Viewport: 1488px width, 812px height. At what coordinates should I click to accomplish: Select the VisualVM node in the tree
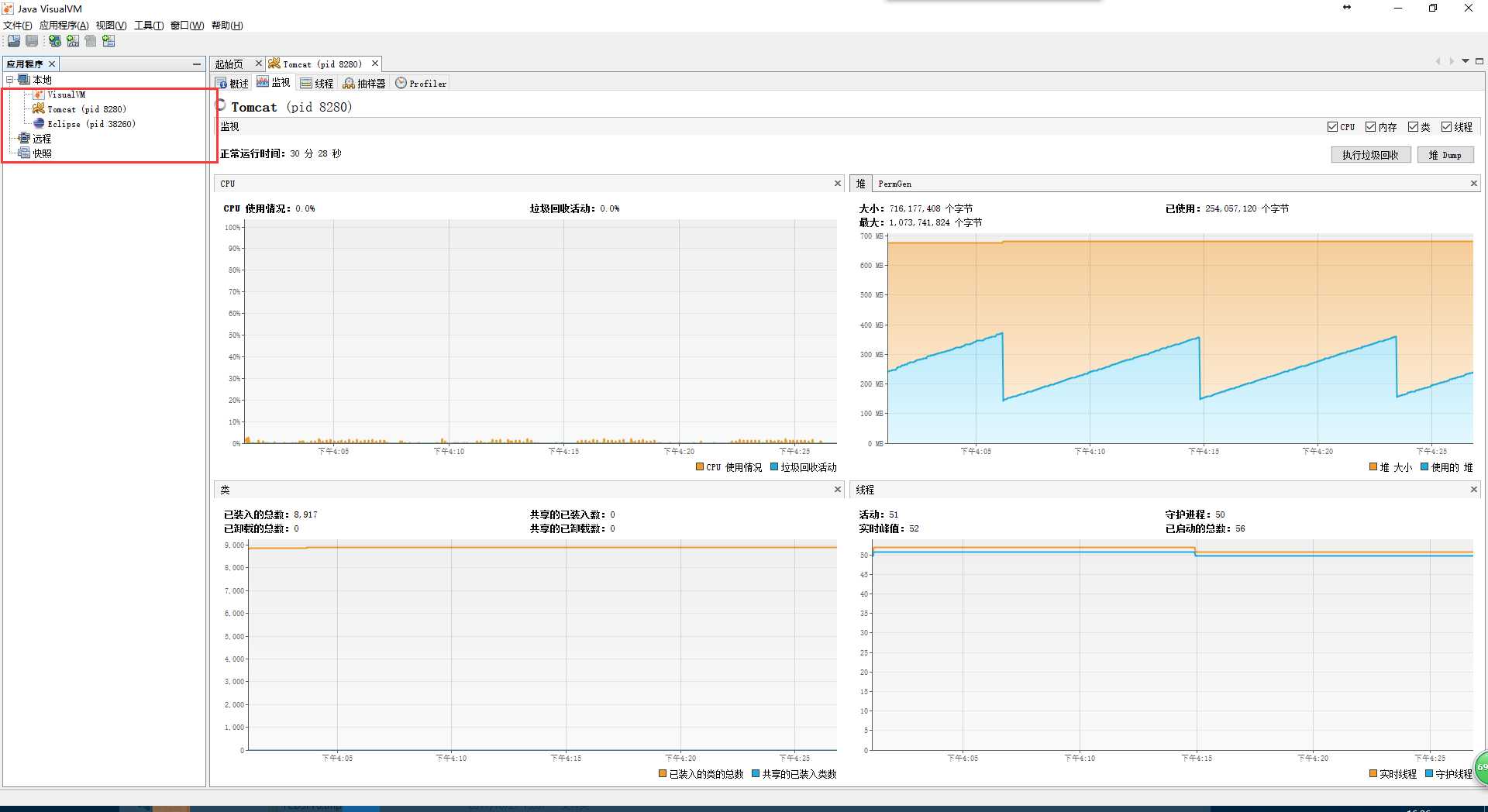[x=67, y=95]
